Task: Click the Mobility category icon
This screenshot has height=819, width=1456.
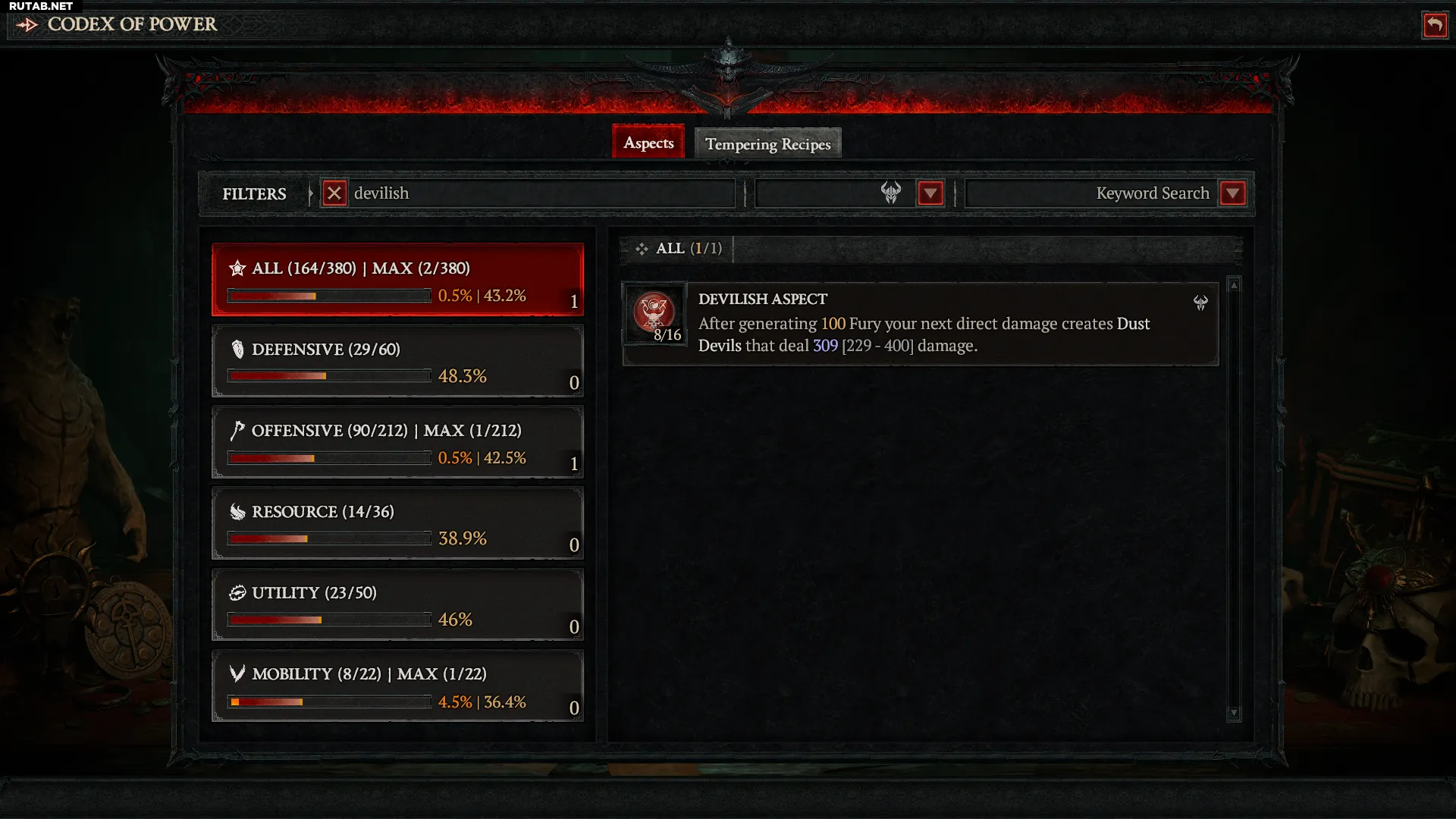Action: [237, 673]
